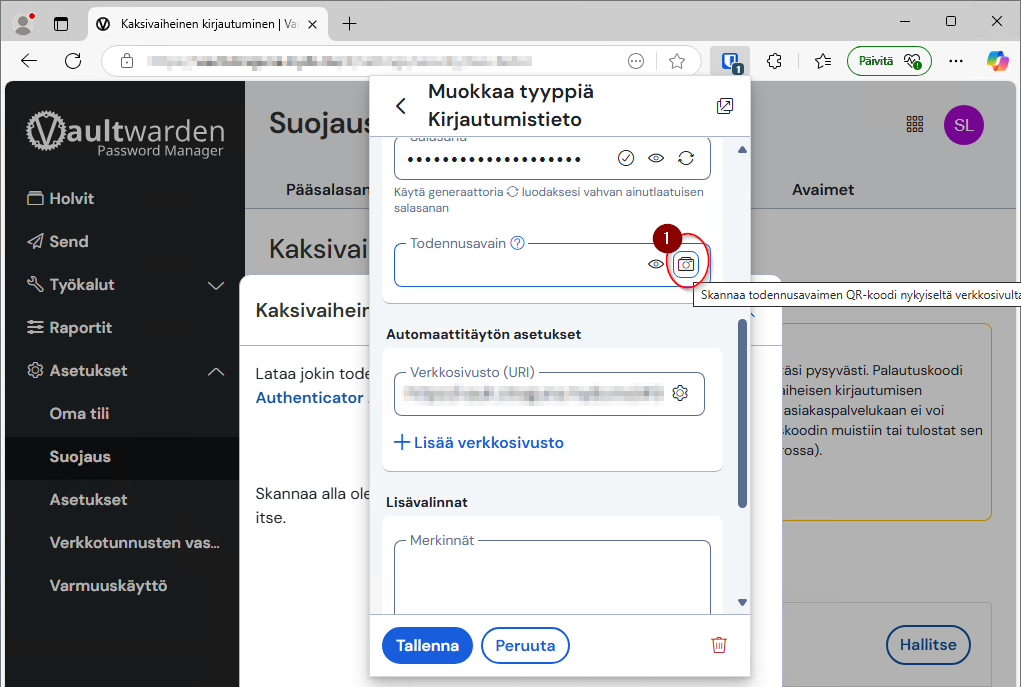
Task: Open URI match settings gear
Action: coord(680,393)
